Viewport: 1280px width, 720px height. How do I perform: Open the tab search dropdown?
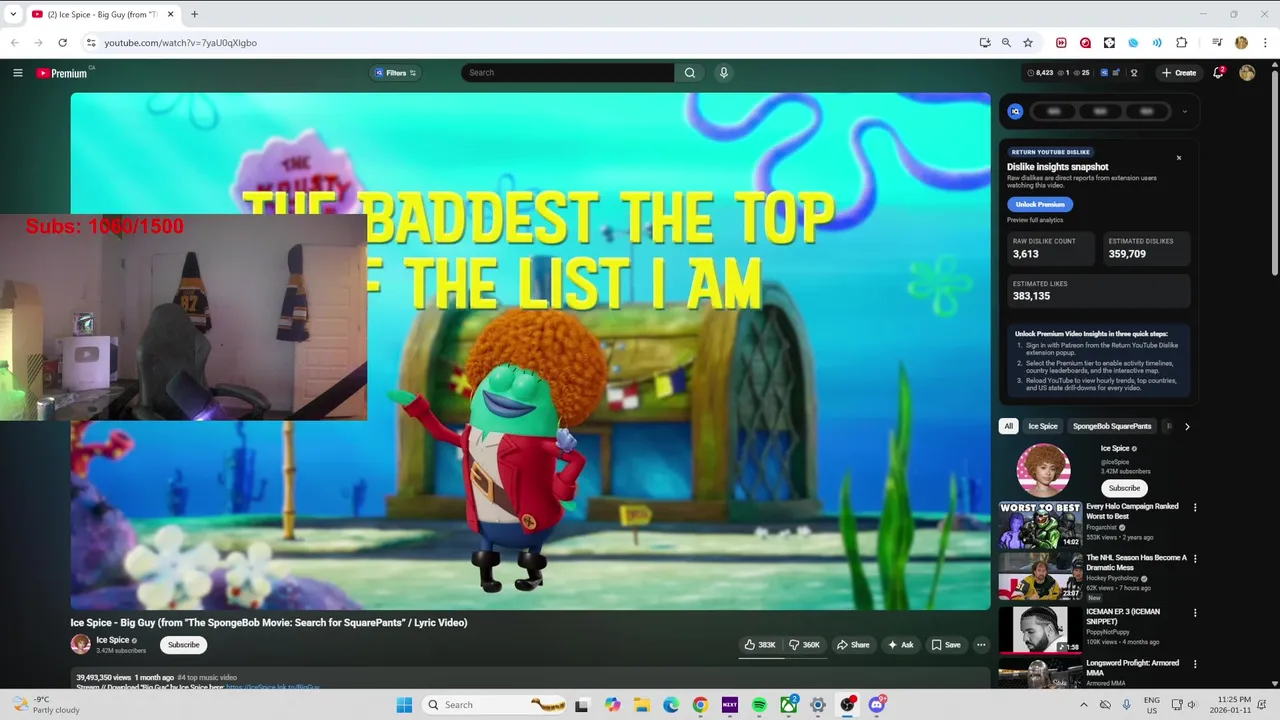point(13,14)
